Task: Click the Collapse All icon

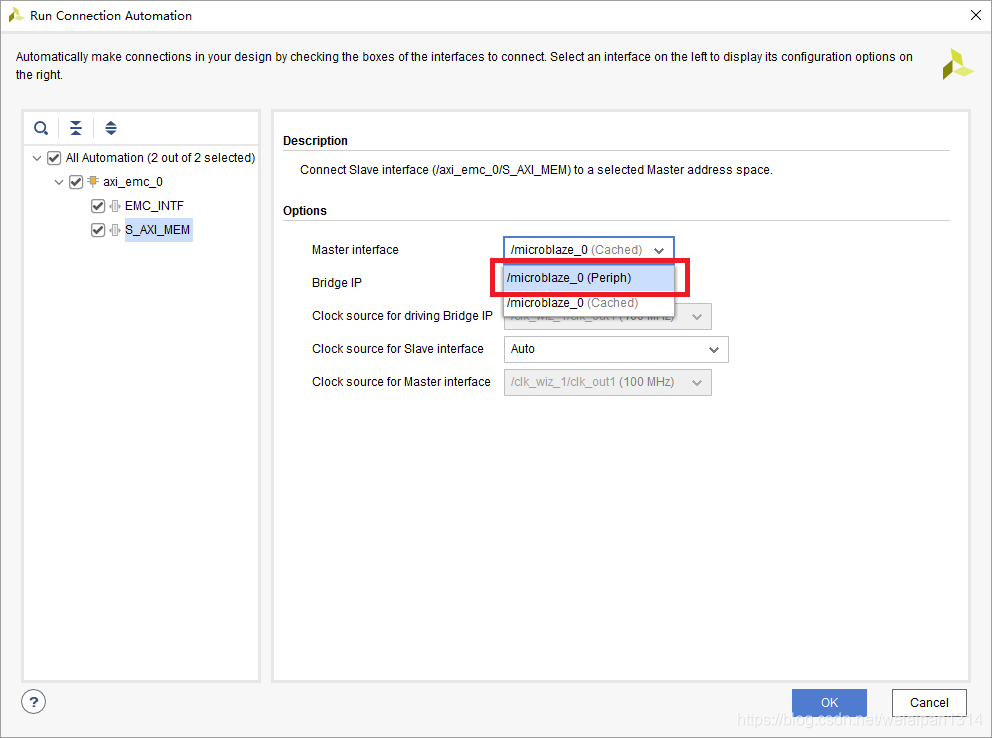Action: (76, 128)
